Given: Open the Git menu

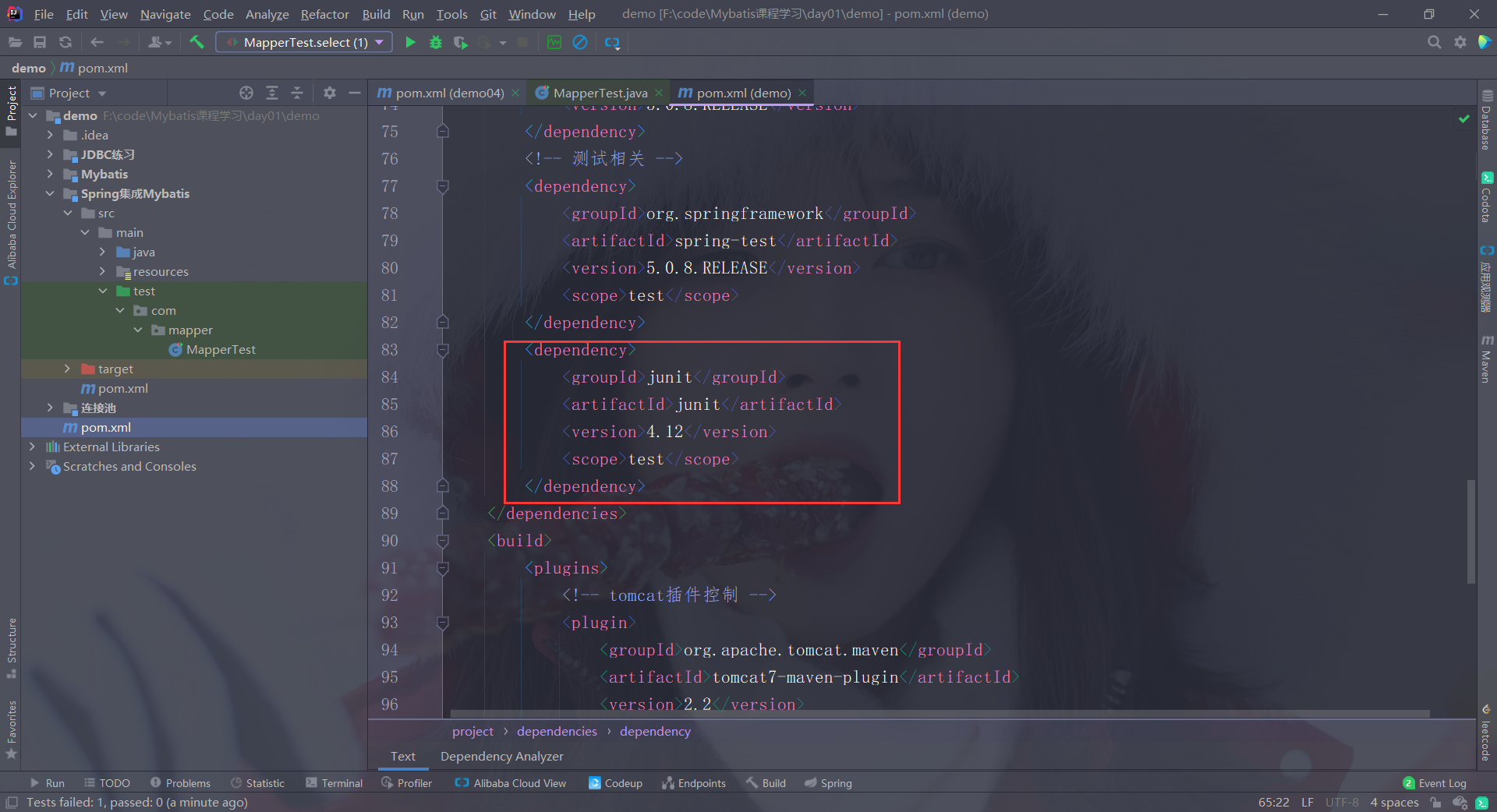Looking at the screenshot, I should click(x=488, y=14).
